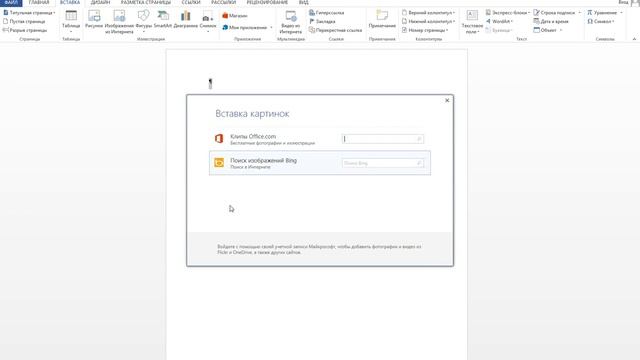Click the user account avatar icon
This screenshot has height=360, width=640.
pyautogui.click(x=635, y=3)
